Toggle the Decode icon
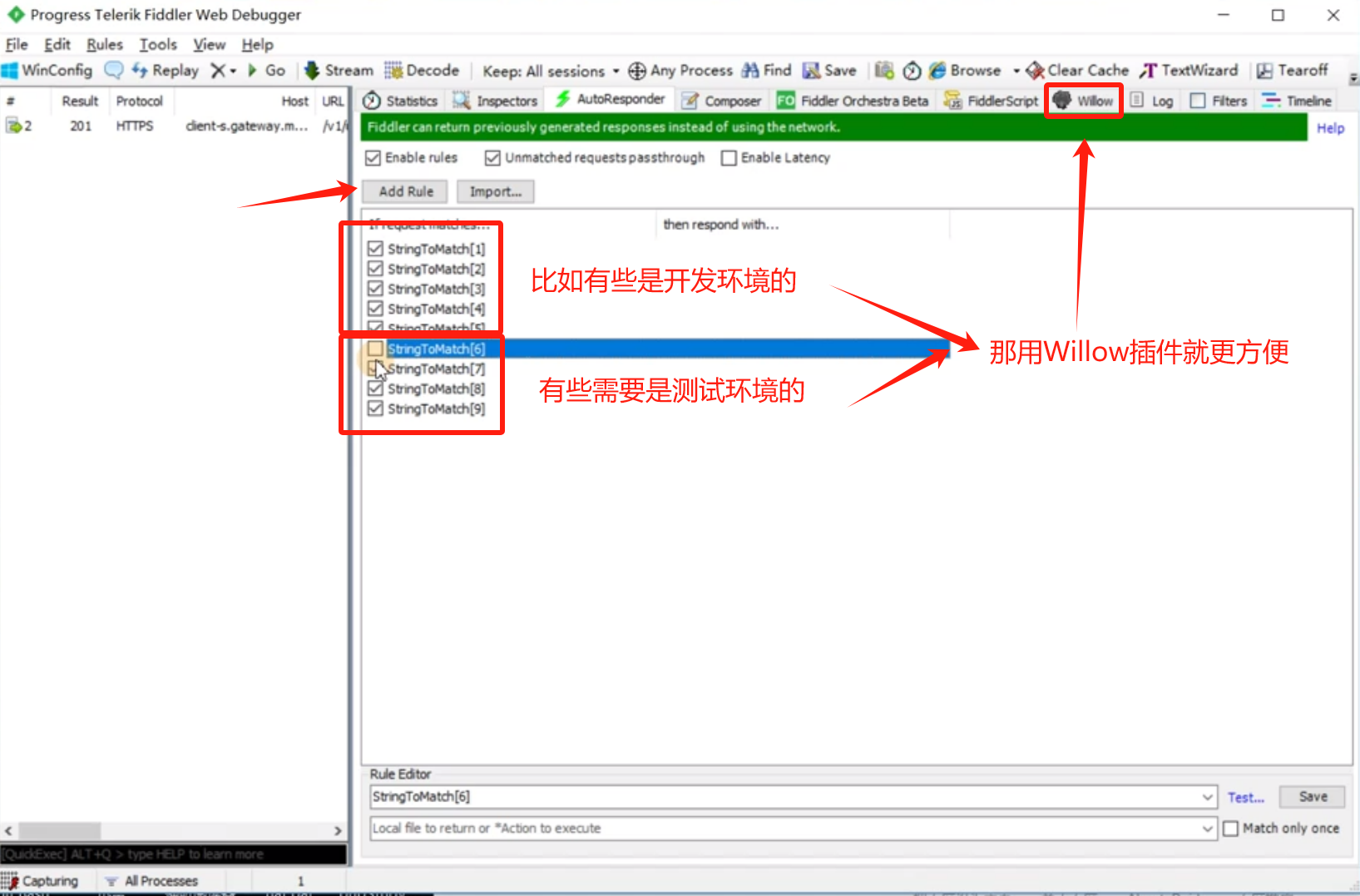The height and width of the screenshot is (896, 1360). 393,71
